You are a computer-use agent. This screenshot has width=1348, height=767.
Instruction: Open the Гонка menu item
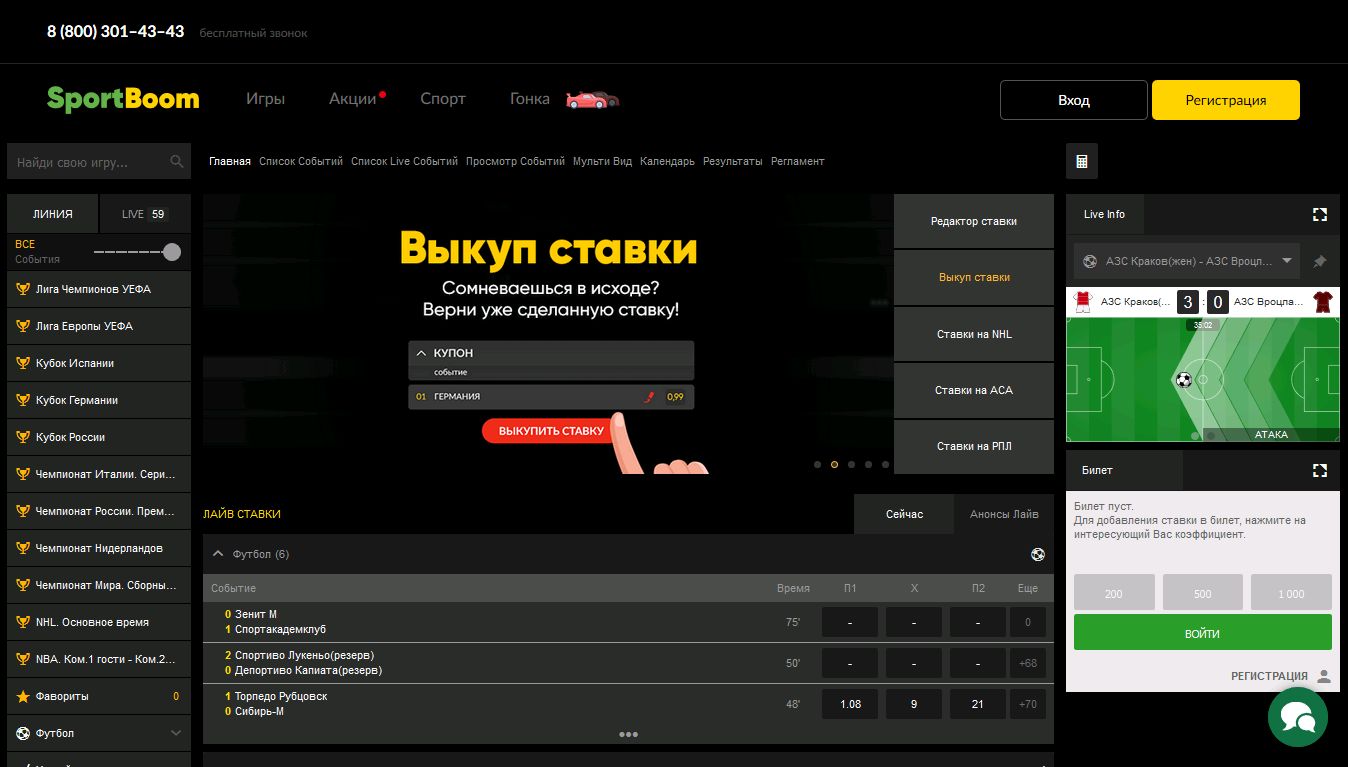click(x=530, y=99)
